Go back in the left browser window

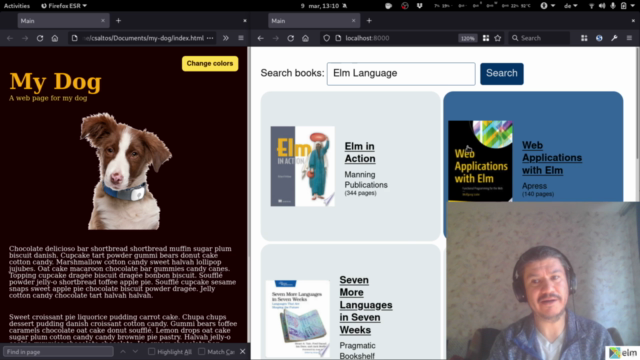click(10, 38)
